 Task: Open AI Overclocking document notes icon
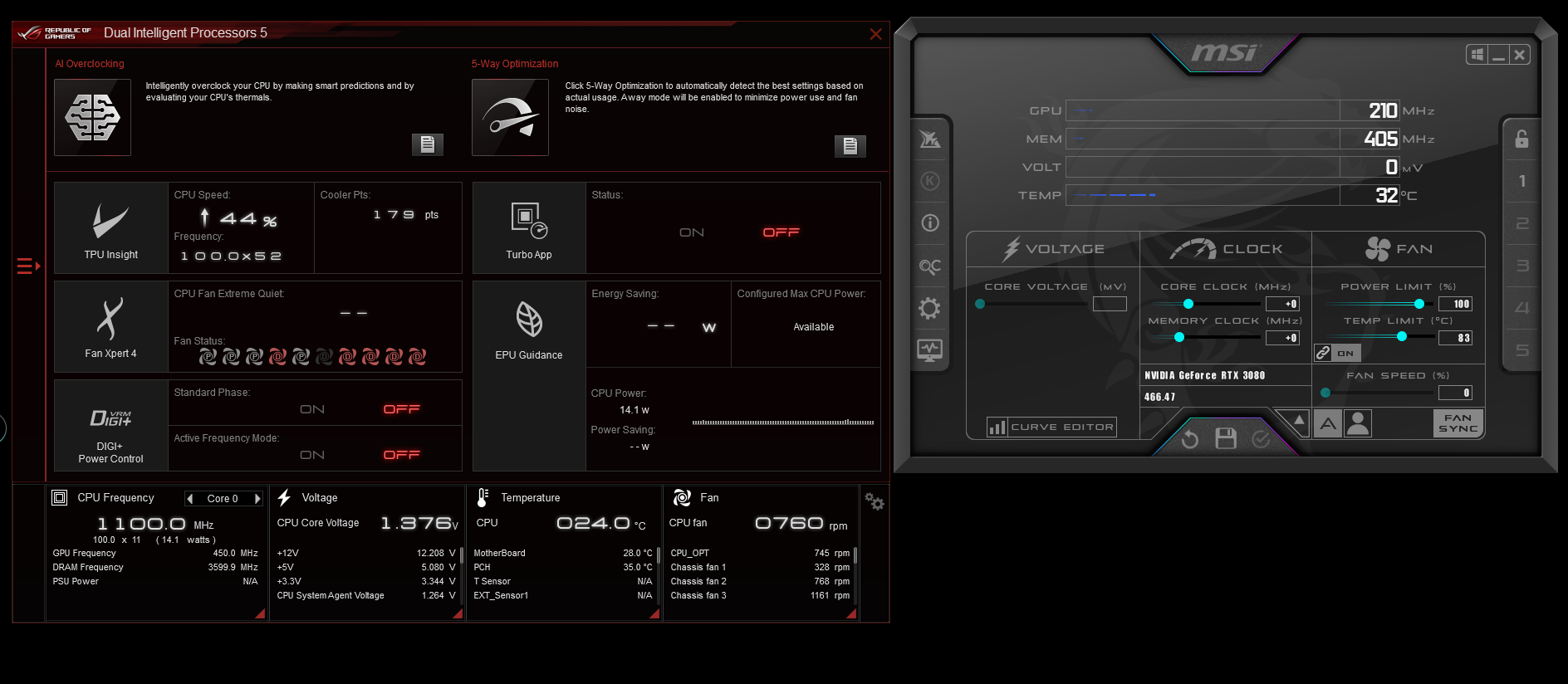tap(428, 144)
